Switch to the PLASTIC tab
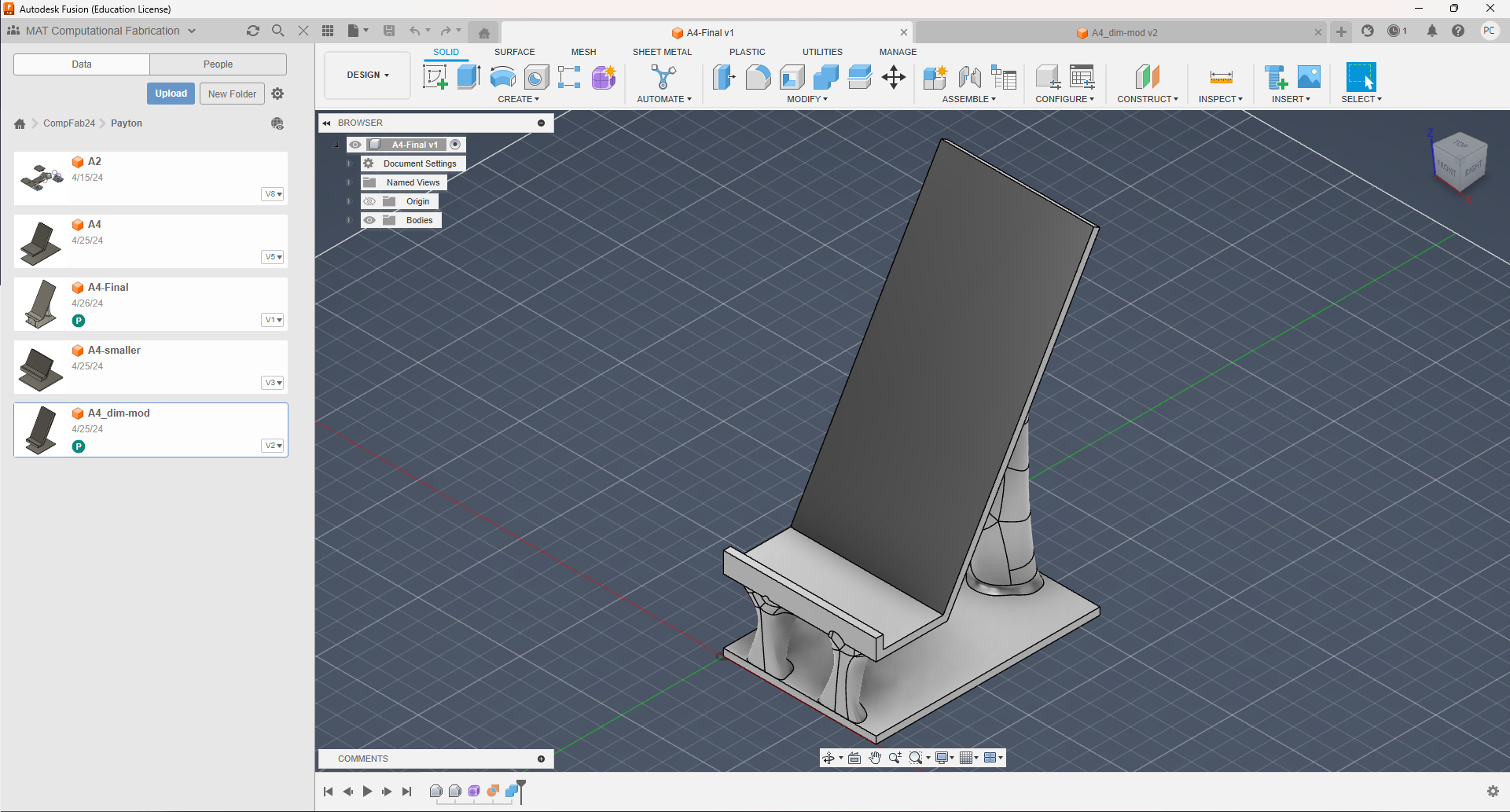 click(x=747, y=52)
